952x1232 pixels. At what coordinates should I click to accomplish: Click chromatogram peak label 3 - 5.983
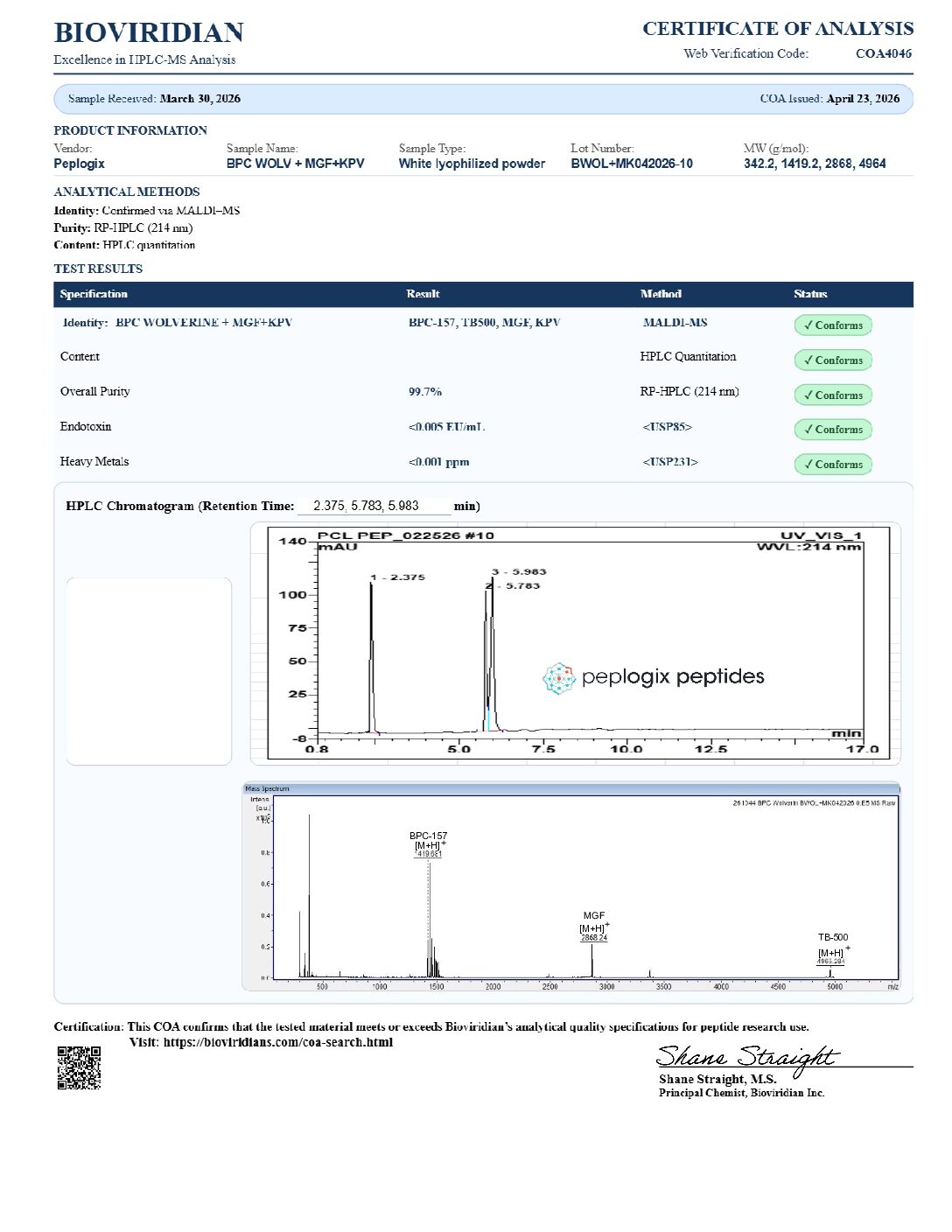pos(519,572)
